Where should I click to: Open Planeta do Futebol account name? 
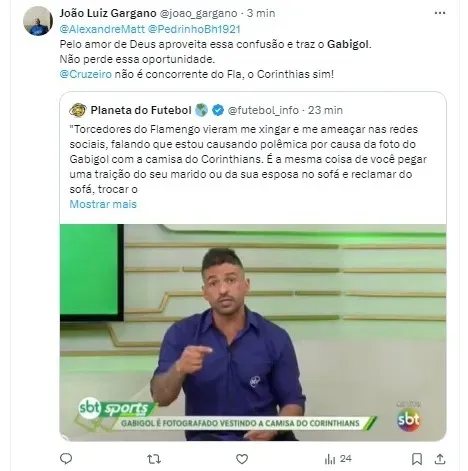click(141, 110)
